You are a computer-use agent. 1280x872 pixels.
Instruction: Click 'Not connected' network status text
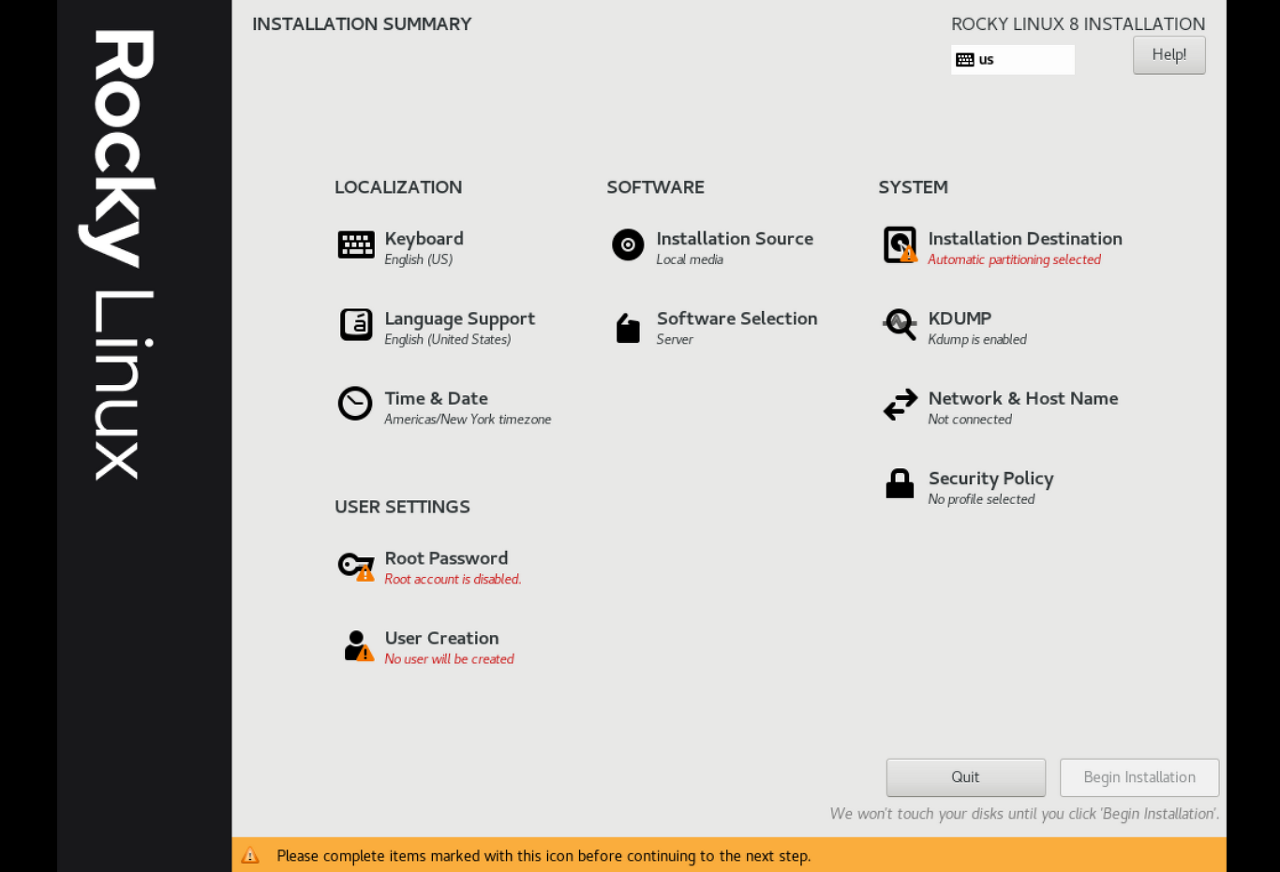tap(970, 419)
